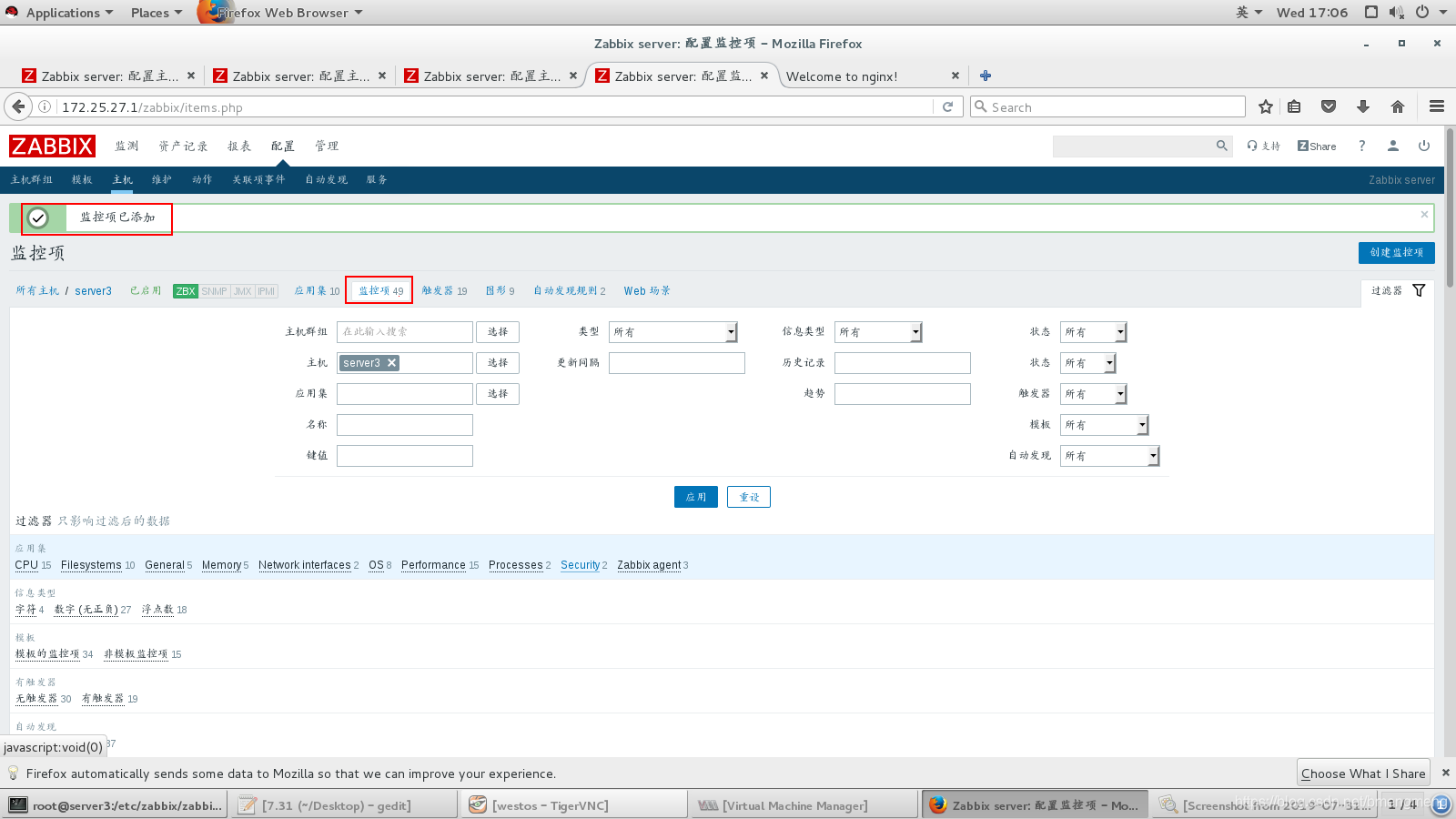1456x819 pixels.
Task: Open the Firefox hamburger menu
Action: [x=1437, y=106]
